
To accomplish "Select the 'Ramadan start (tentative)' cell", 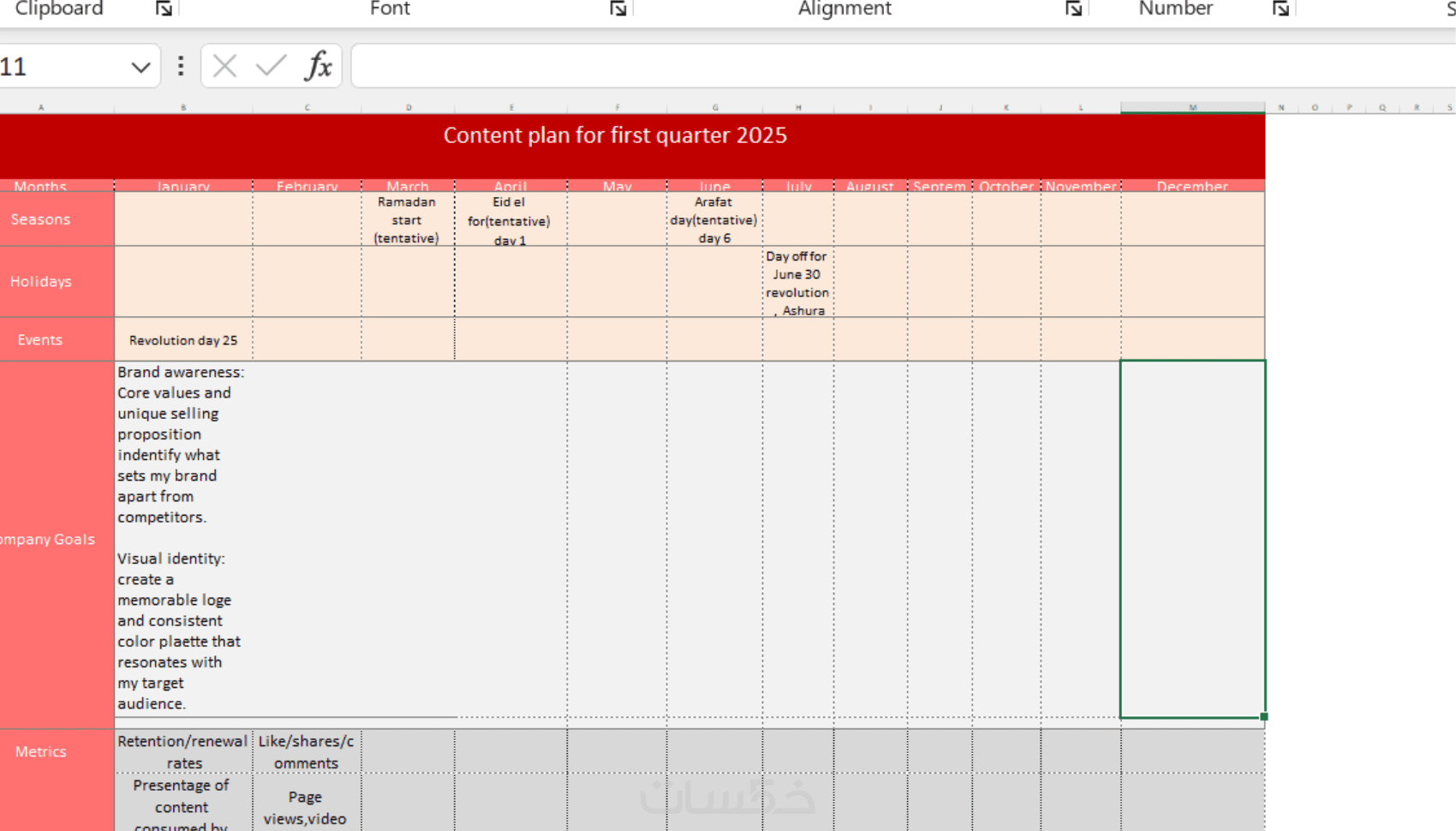I will pos(407,220).
